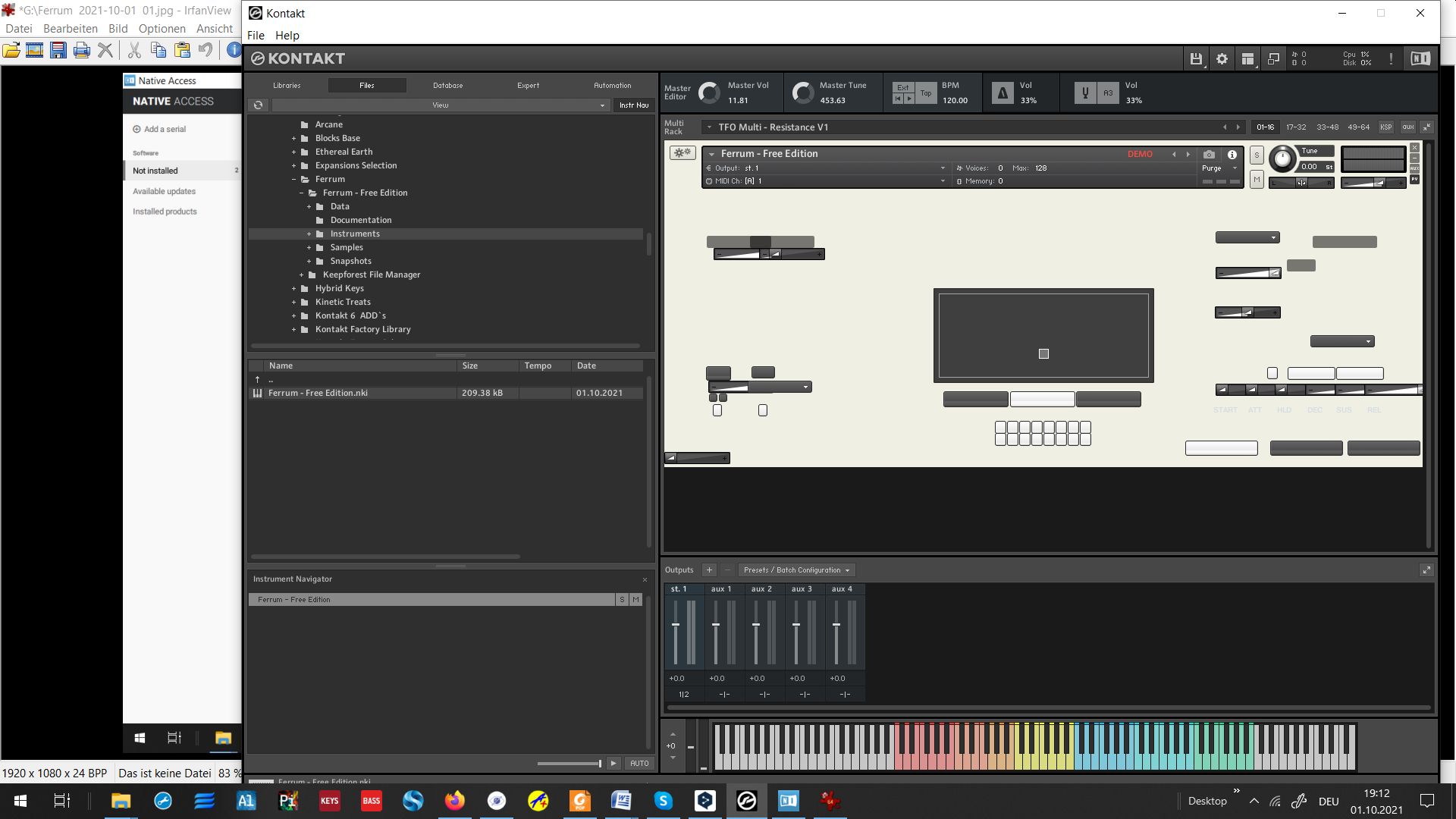The image size is (1456, 819).
Task: Click the minimized view window icon
Action: [1273, 59]
